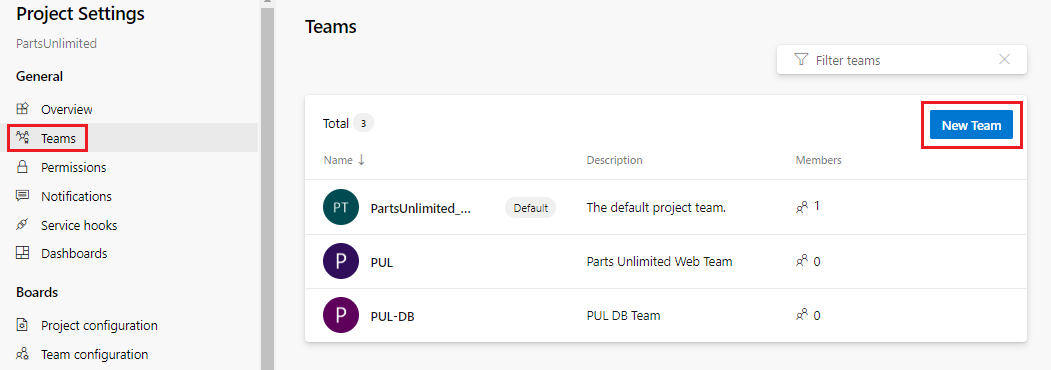Image resolution: width=1051 pixels, height=370 pixels.
Task: Open the Permissions settings page
Action: [74, 167]
